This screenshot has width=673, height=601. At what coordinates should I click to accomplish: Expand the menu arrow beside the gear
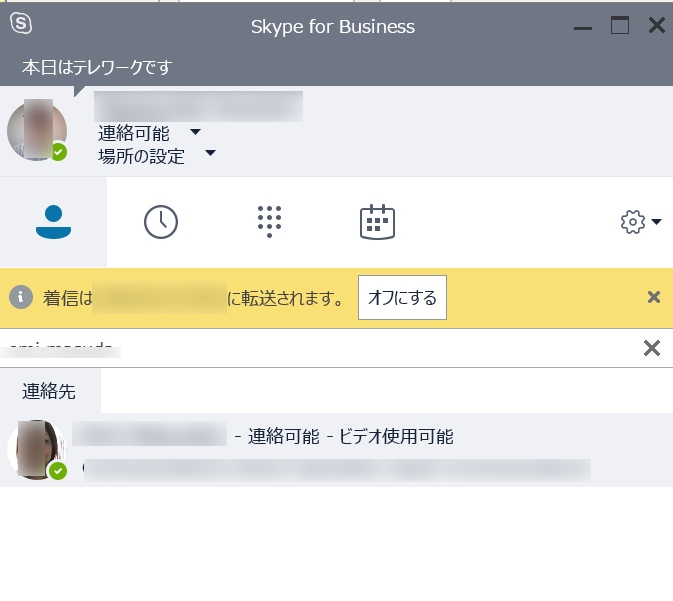tap(656, 222)
